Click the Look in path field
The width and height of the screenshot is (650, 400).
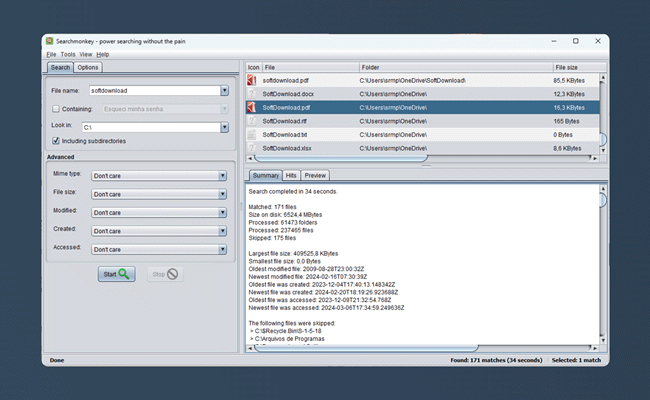(x=151, y=127)
